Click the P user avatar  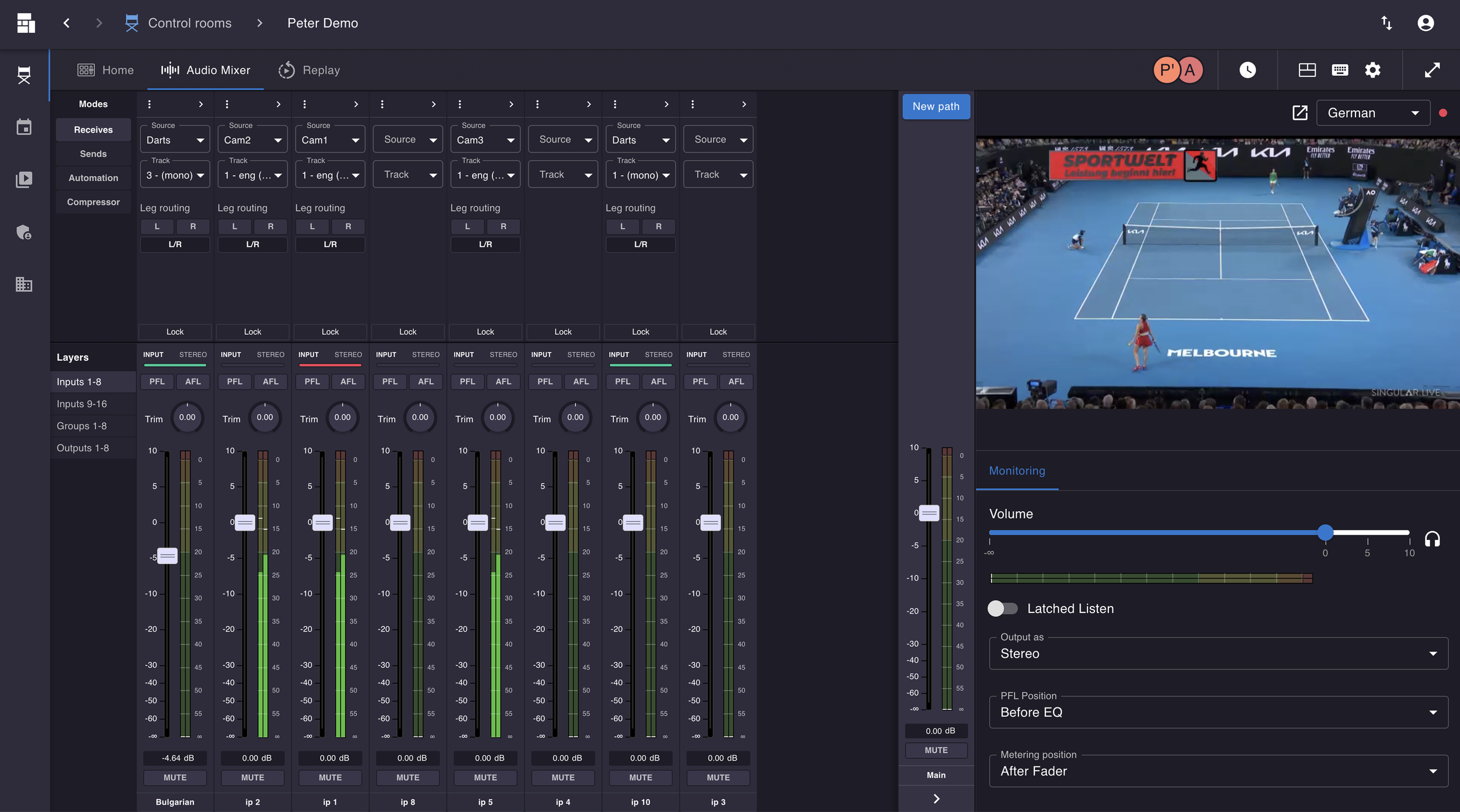click(x=1166, y=70)
